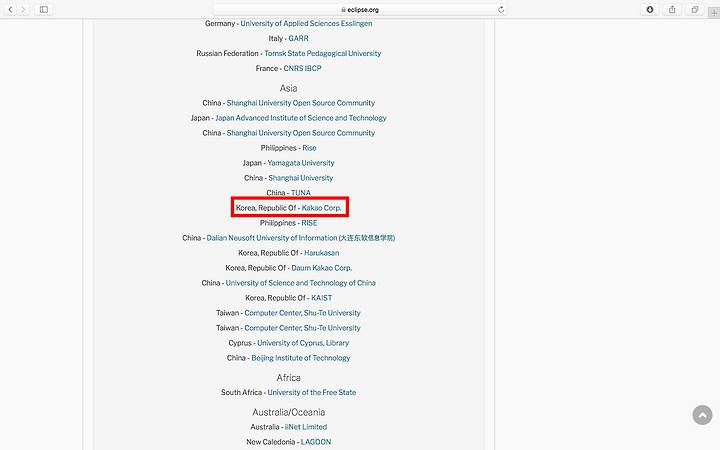720x450 pixels.
Task: Open the China Shanghai University link
Action: (x=301, y=178)
